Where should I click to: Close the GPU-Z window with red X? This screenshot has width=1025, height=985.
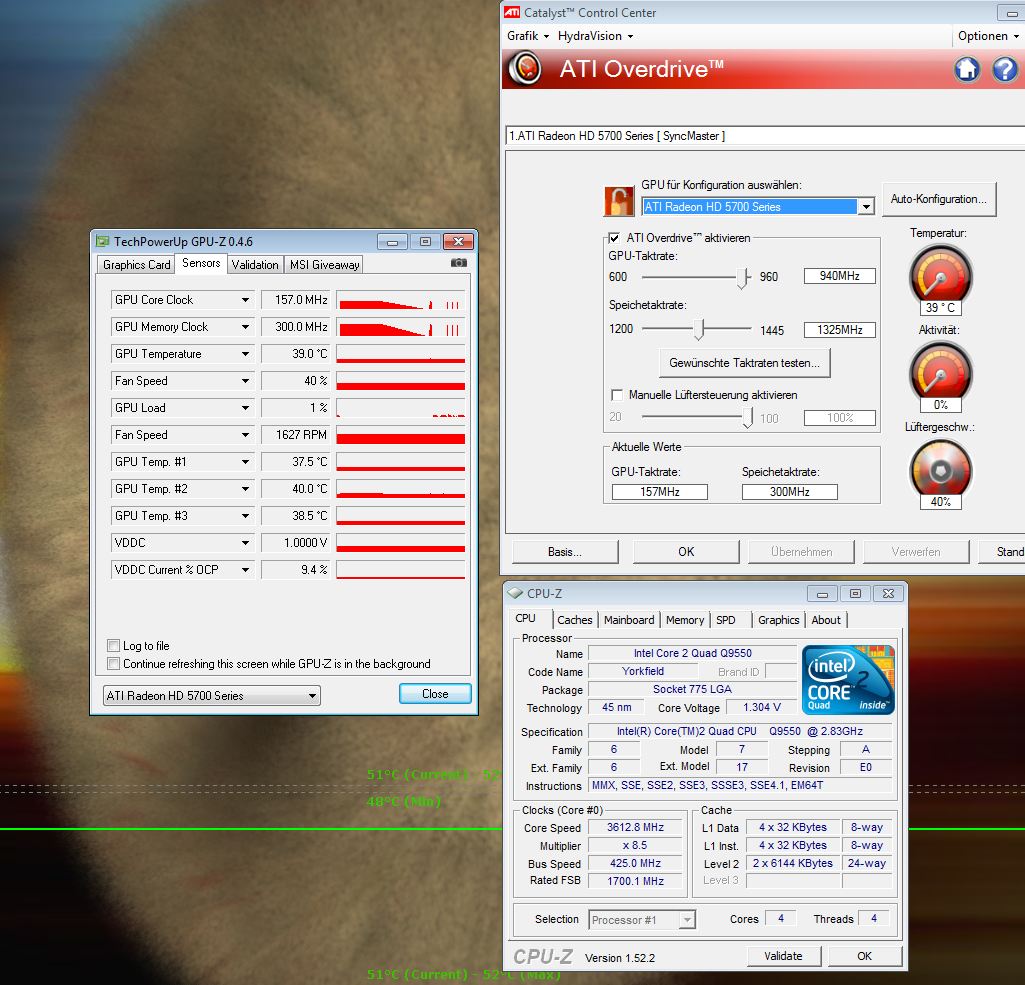pos(458,242)
